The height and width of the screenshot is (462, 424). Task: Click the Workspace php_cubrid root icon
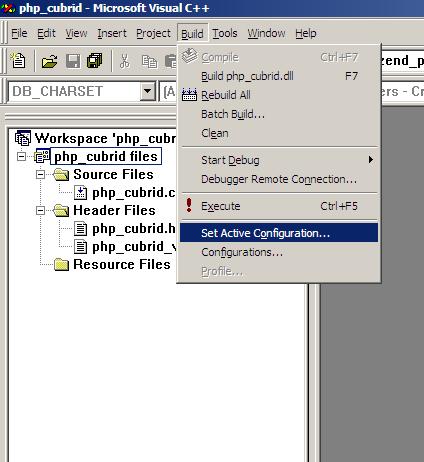pos(23,138)
